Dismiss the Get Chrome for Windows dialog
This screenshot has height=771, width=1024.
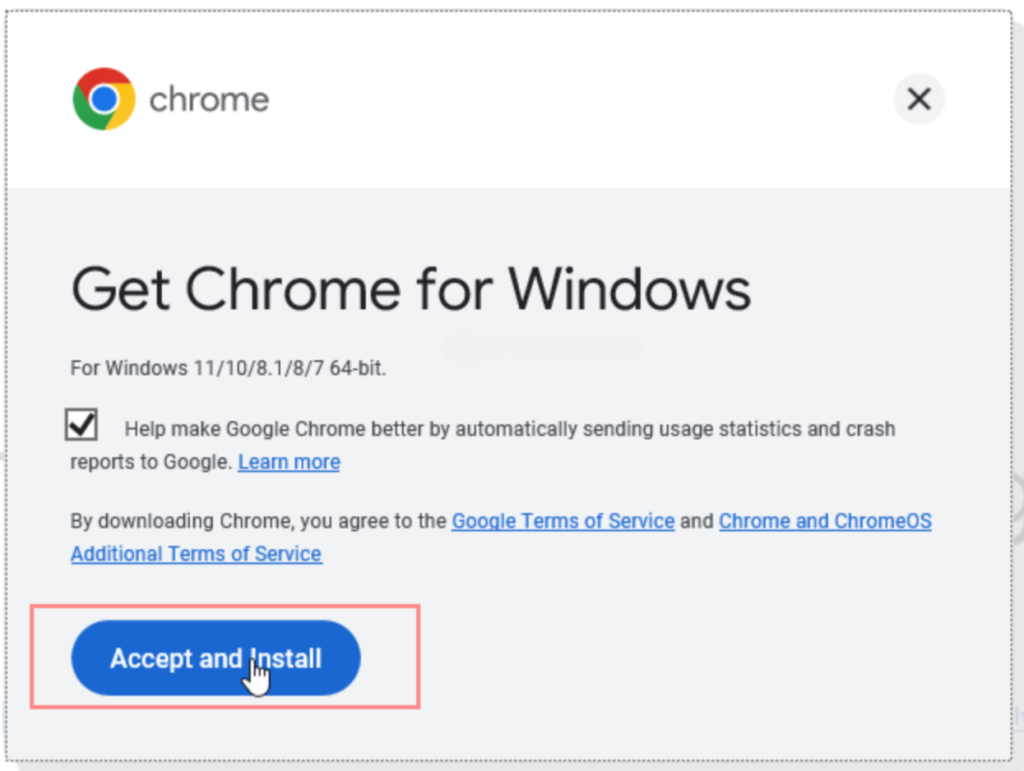pyautogui.click(x=918, y=98)
